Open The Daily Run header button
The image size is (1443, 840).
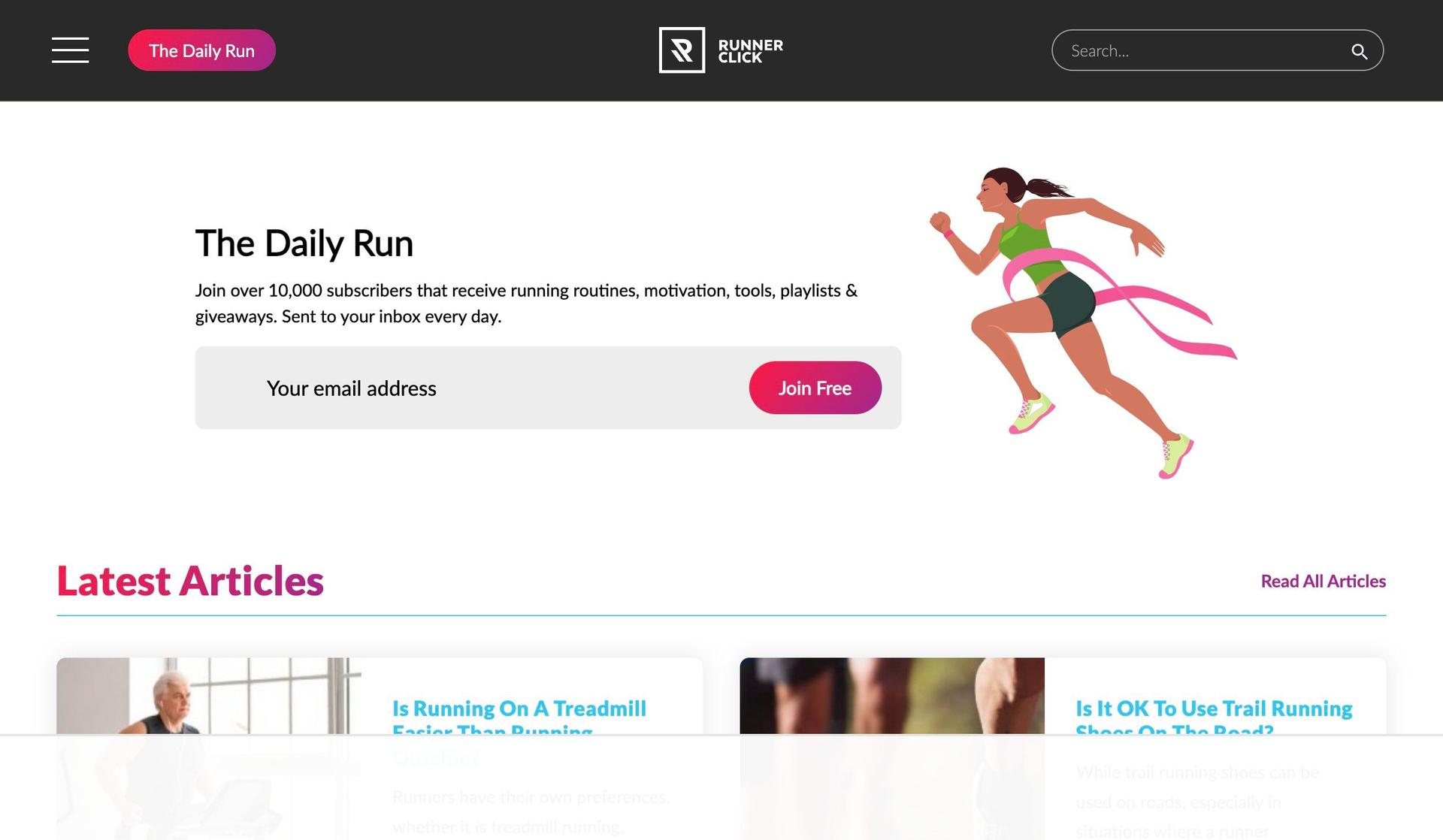201,50
